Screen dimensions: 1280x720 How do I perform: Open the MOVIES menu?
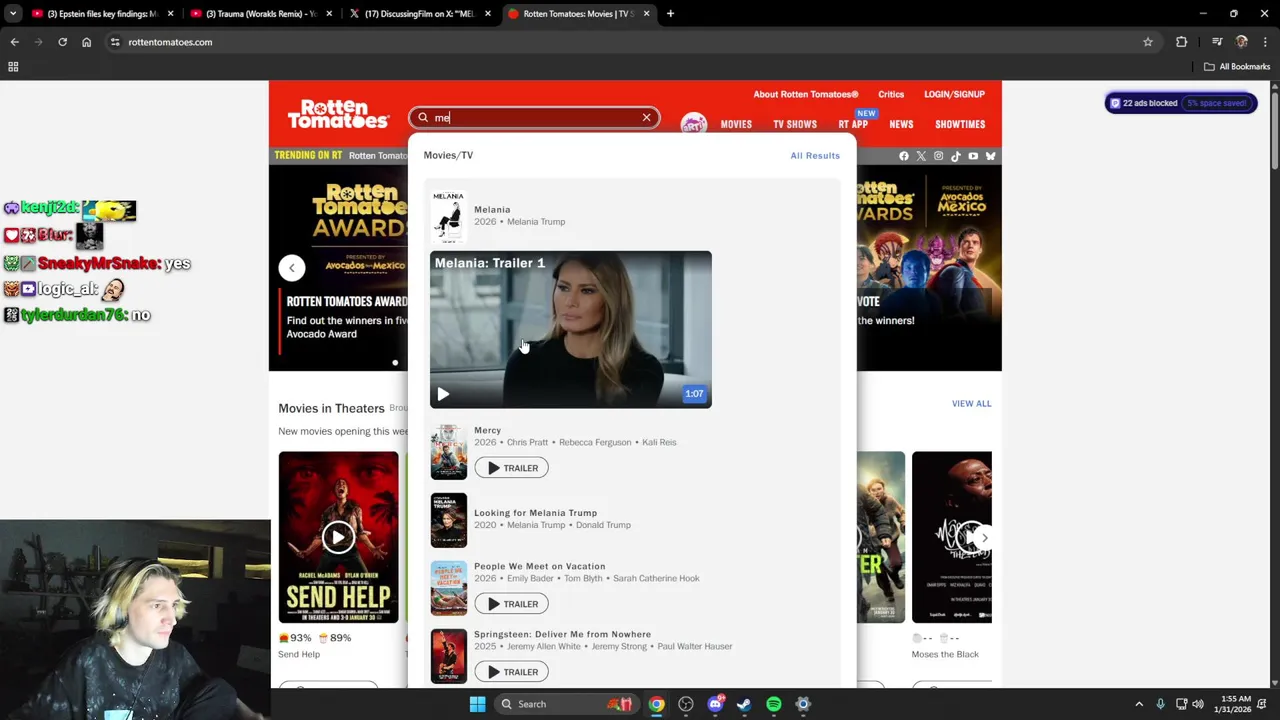tap(736, 125)
